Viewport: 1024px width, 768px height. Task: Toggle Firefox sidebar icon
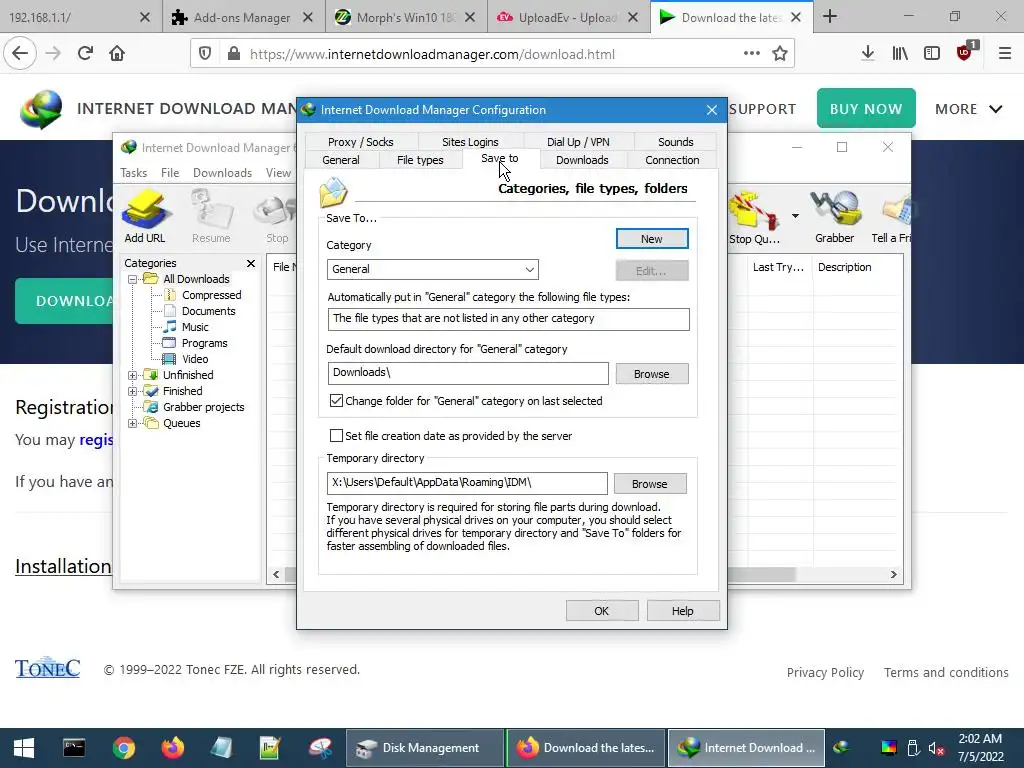pyautogui.click(x=932, y=54)
